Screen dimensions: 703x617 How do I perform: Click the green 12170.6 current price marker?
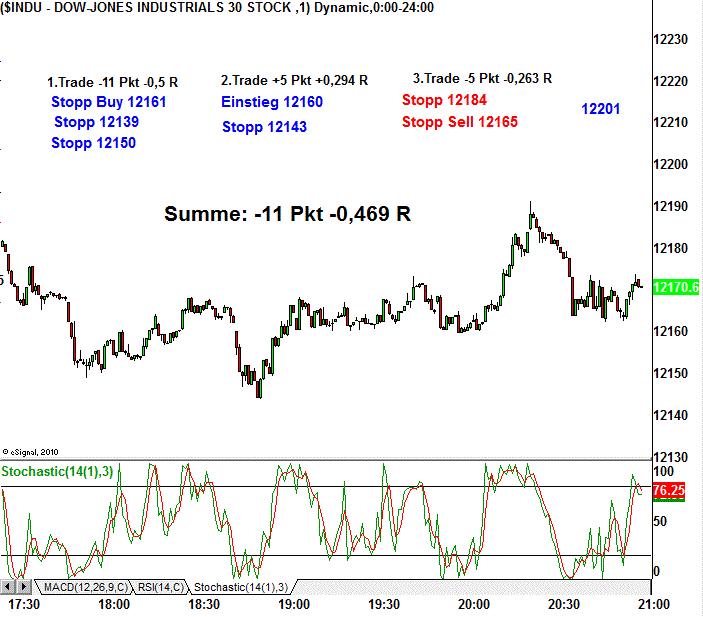pyautogui.click(x=676, y=287)
